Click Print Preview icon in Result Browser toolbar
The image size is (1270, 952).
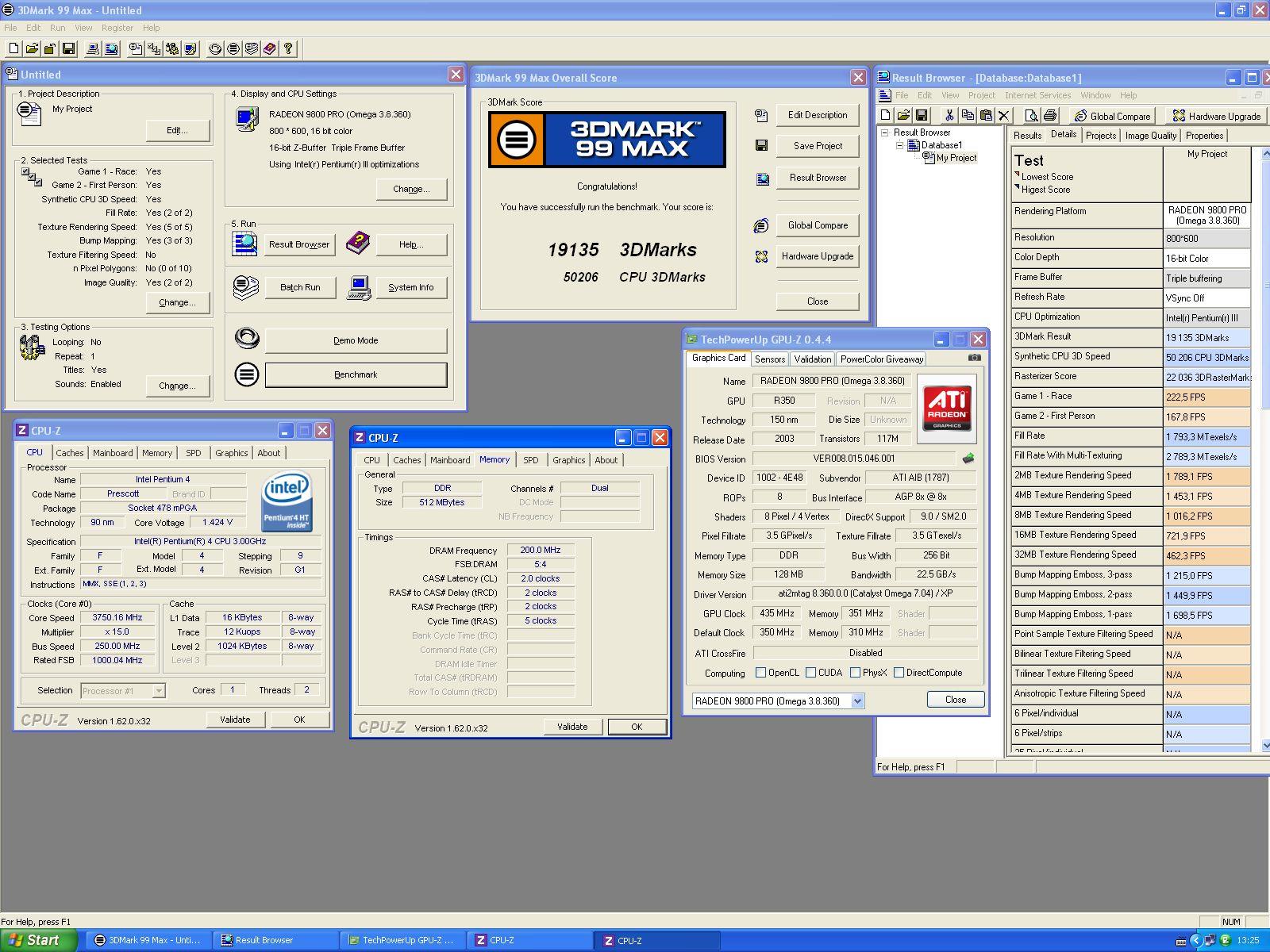[x=1031, y=116]
